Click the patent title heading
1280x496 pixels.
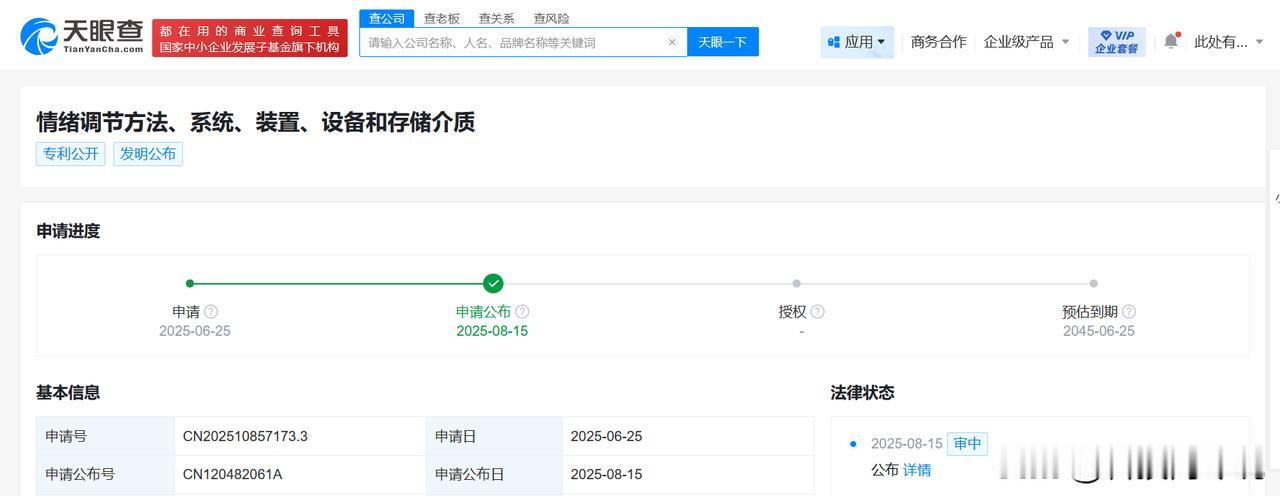point(256,122)
